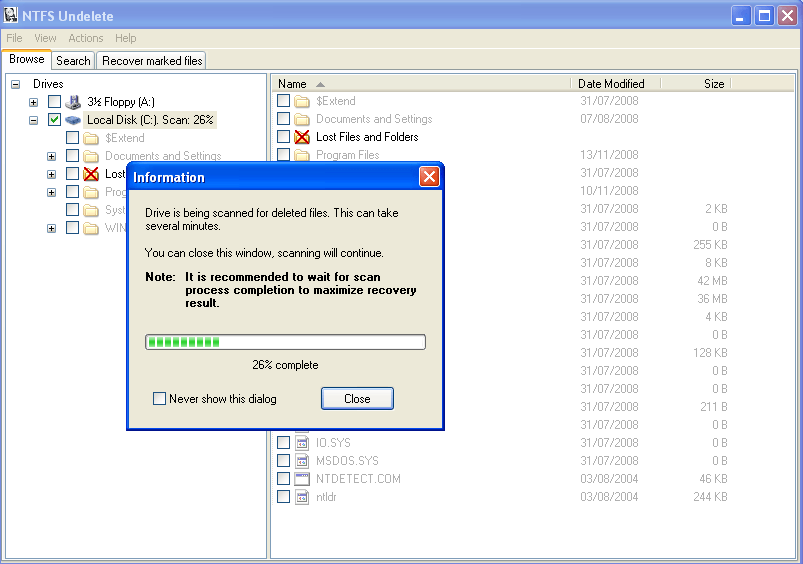
Task: Mark the MSDOS.SYS checkbox
Action: pos(283,460)
